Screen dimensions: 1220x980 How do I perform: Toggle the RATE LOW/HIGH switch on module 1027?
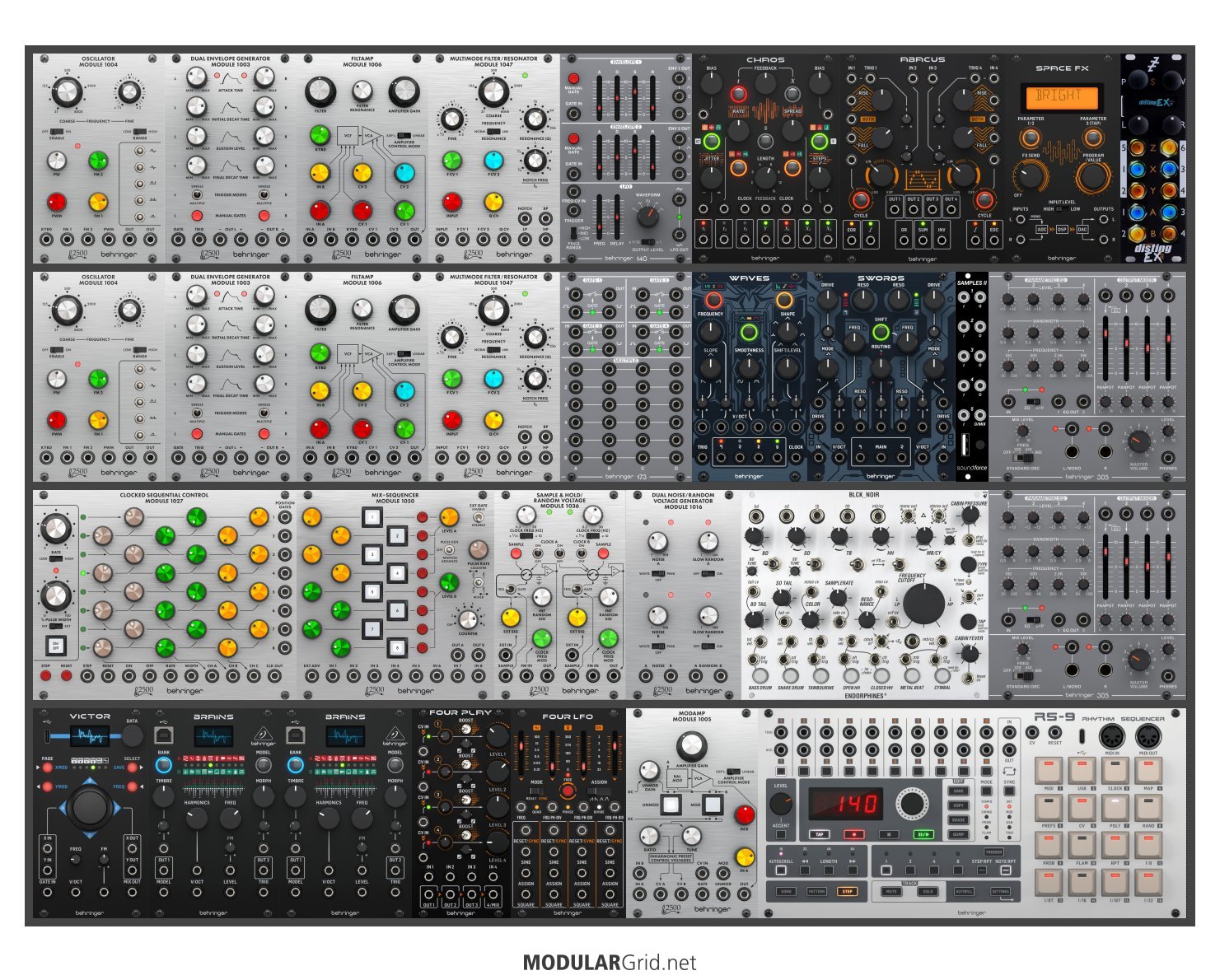click(x=56, y=558)
